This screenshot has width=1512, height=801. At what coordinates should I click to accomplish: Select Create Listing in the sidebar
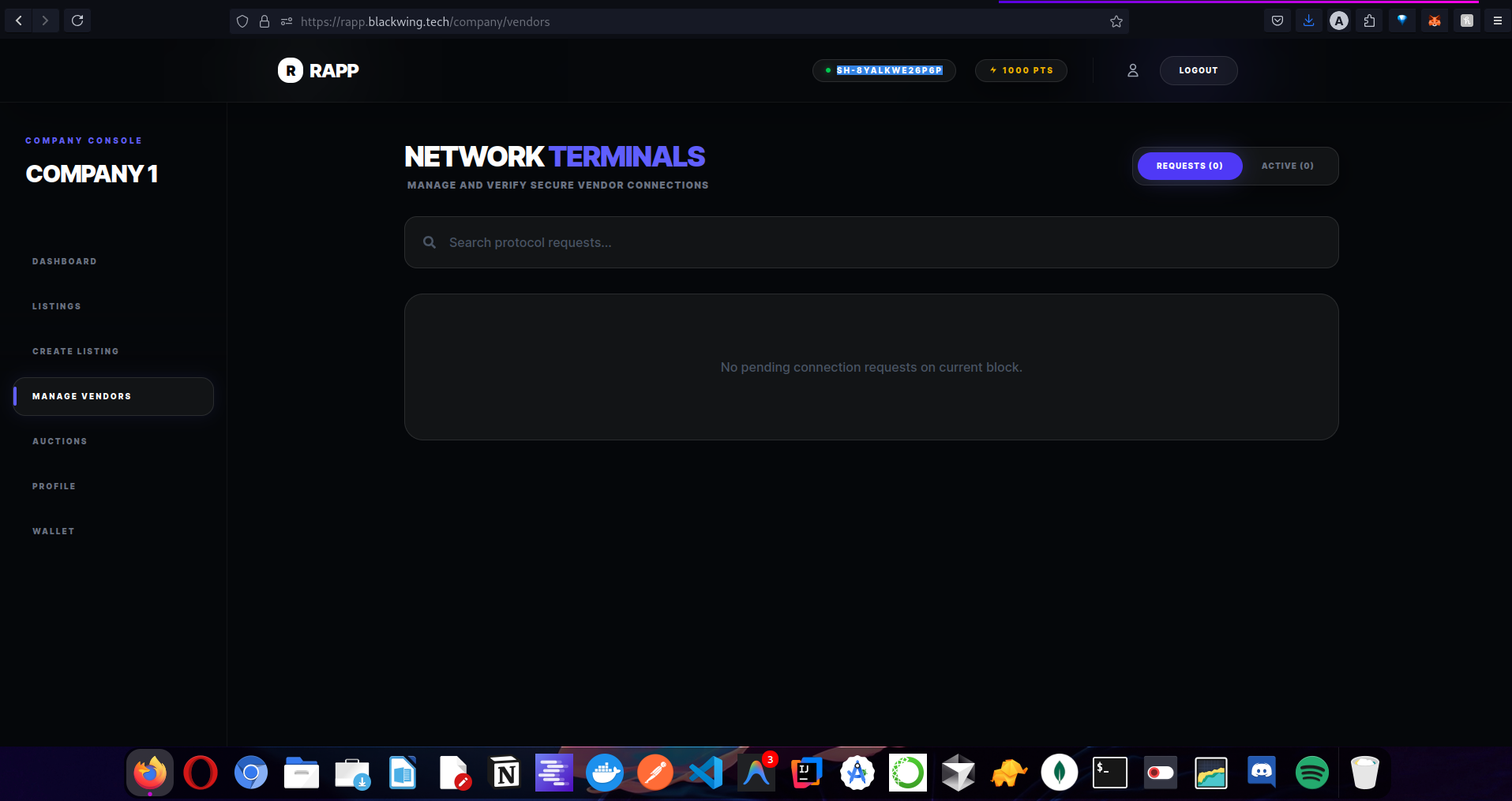(x=76, y=351)
